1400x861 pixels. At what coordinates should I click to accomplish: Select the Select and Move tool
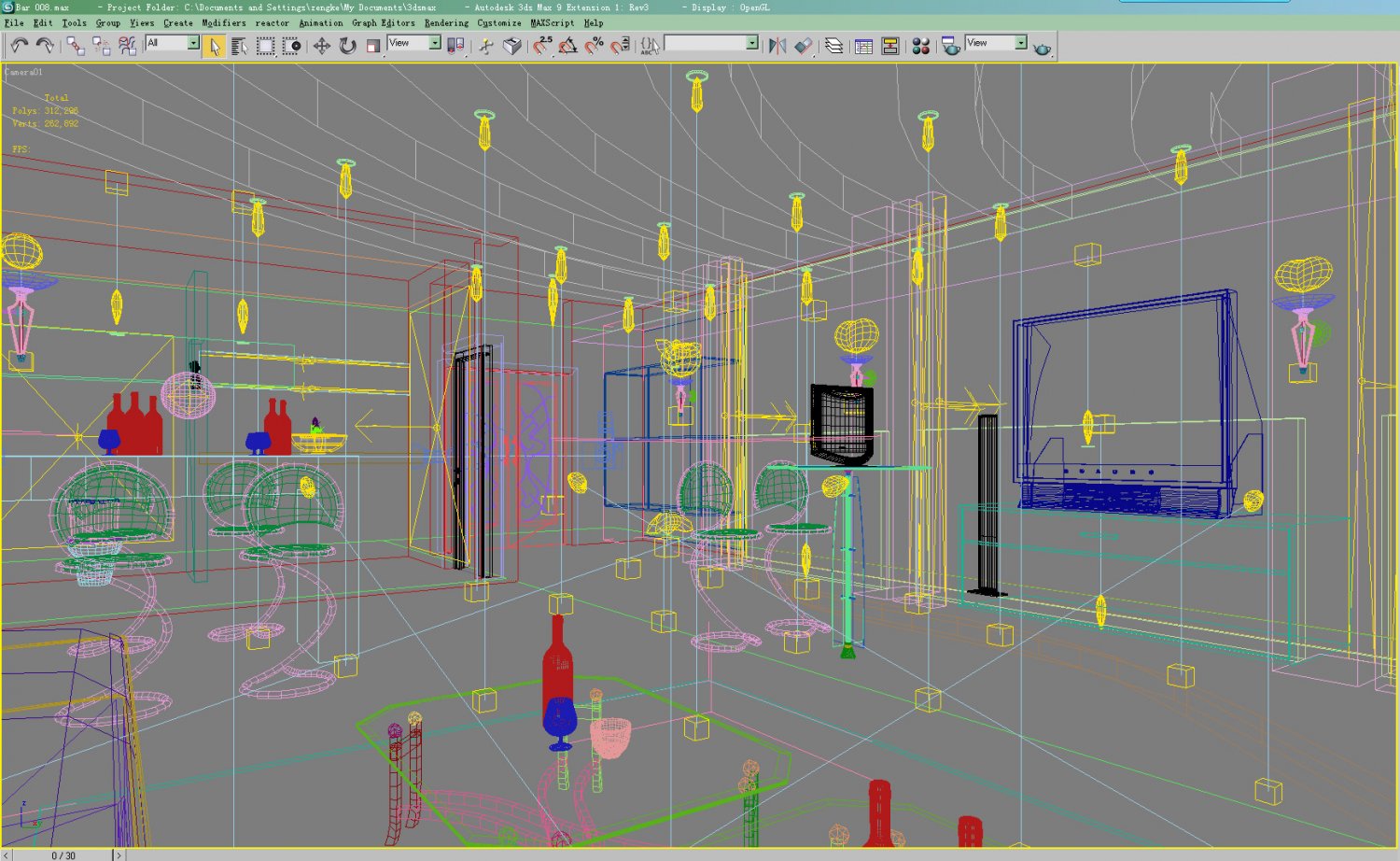[x=320, y=43]
